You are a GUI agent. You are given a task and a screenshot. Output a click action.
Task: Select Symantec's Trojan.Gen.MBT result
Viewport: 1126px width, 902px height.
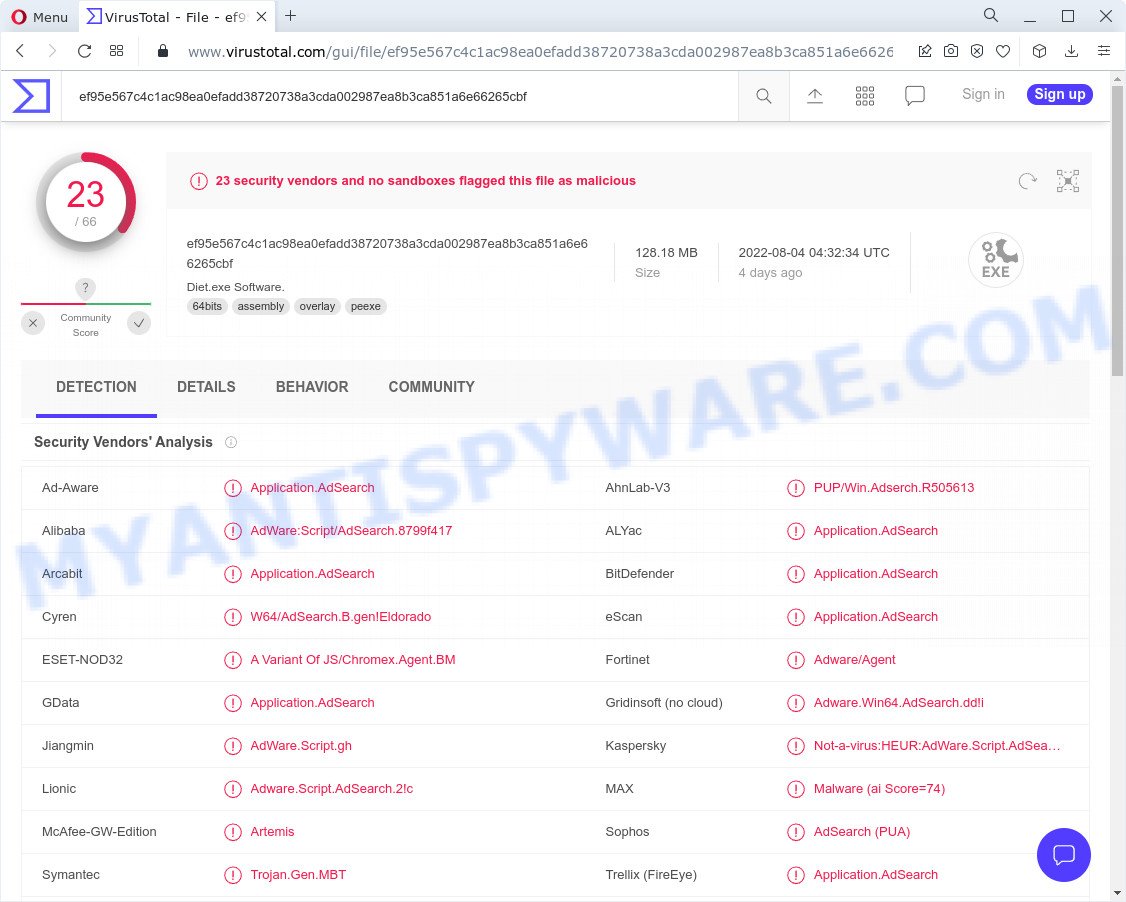pos(298,875)
